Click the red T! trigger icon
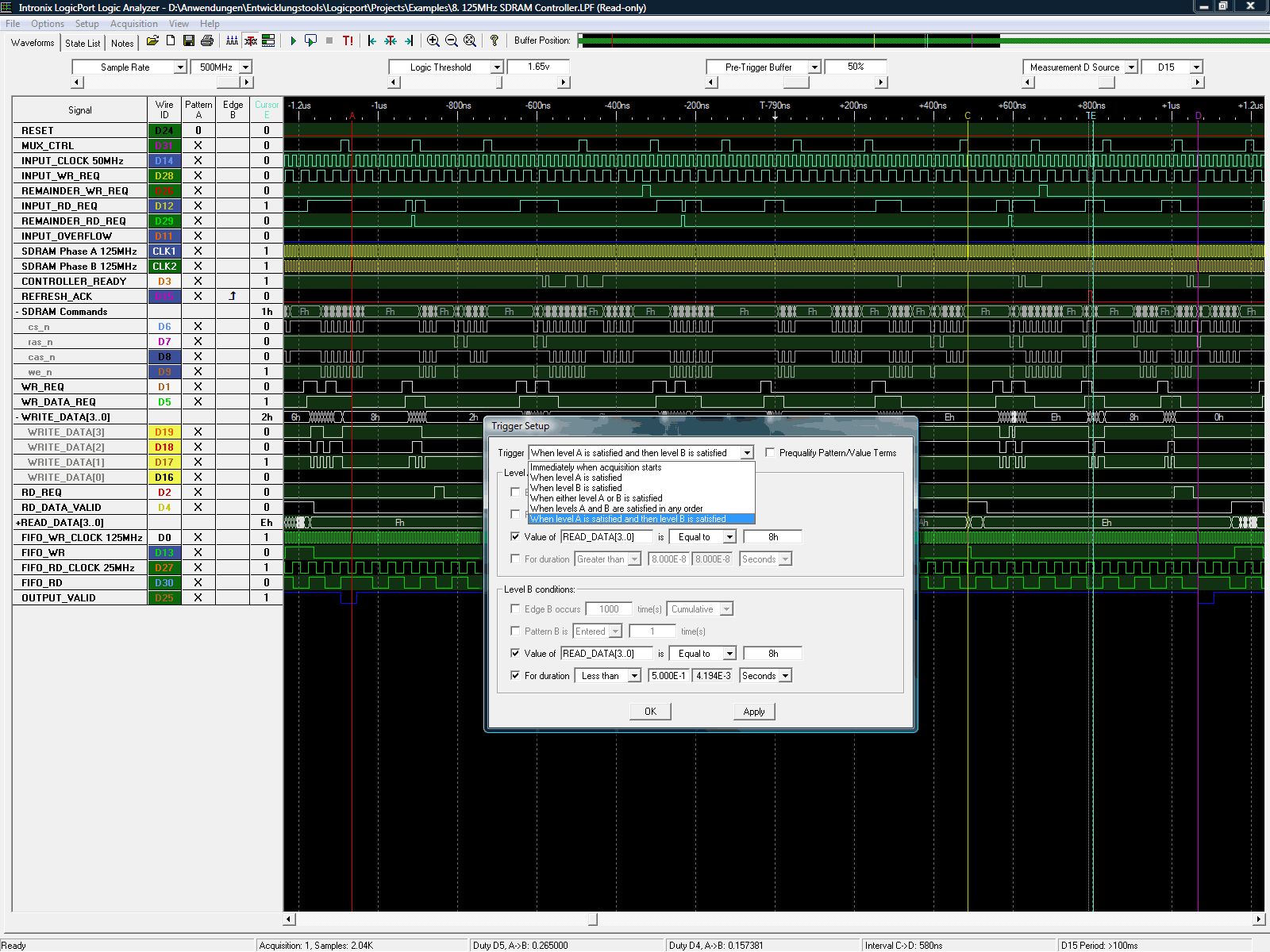 (348, 40)
